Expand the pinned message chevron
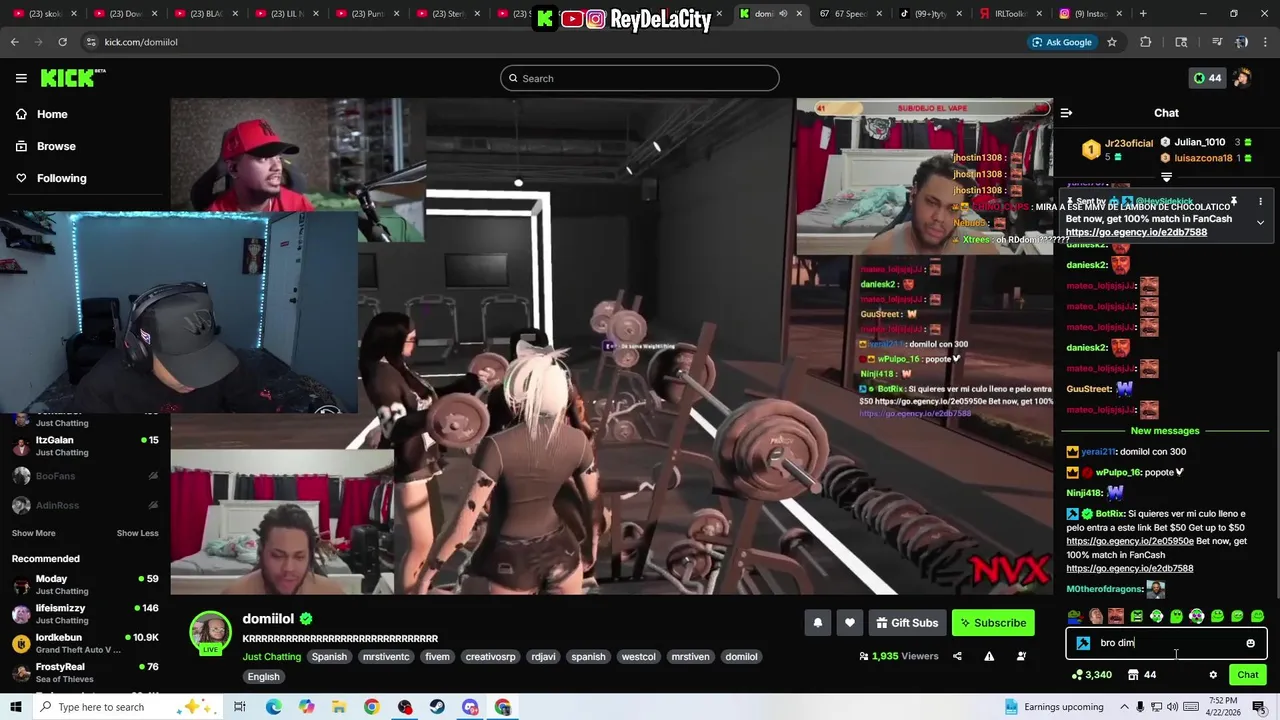The width and height of the screenshot is (1280, 720). coord(1260,222)
